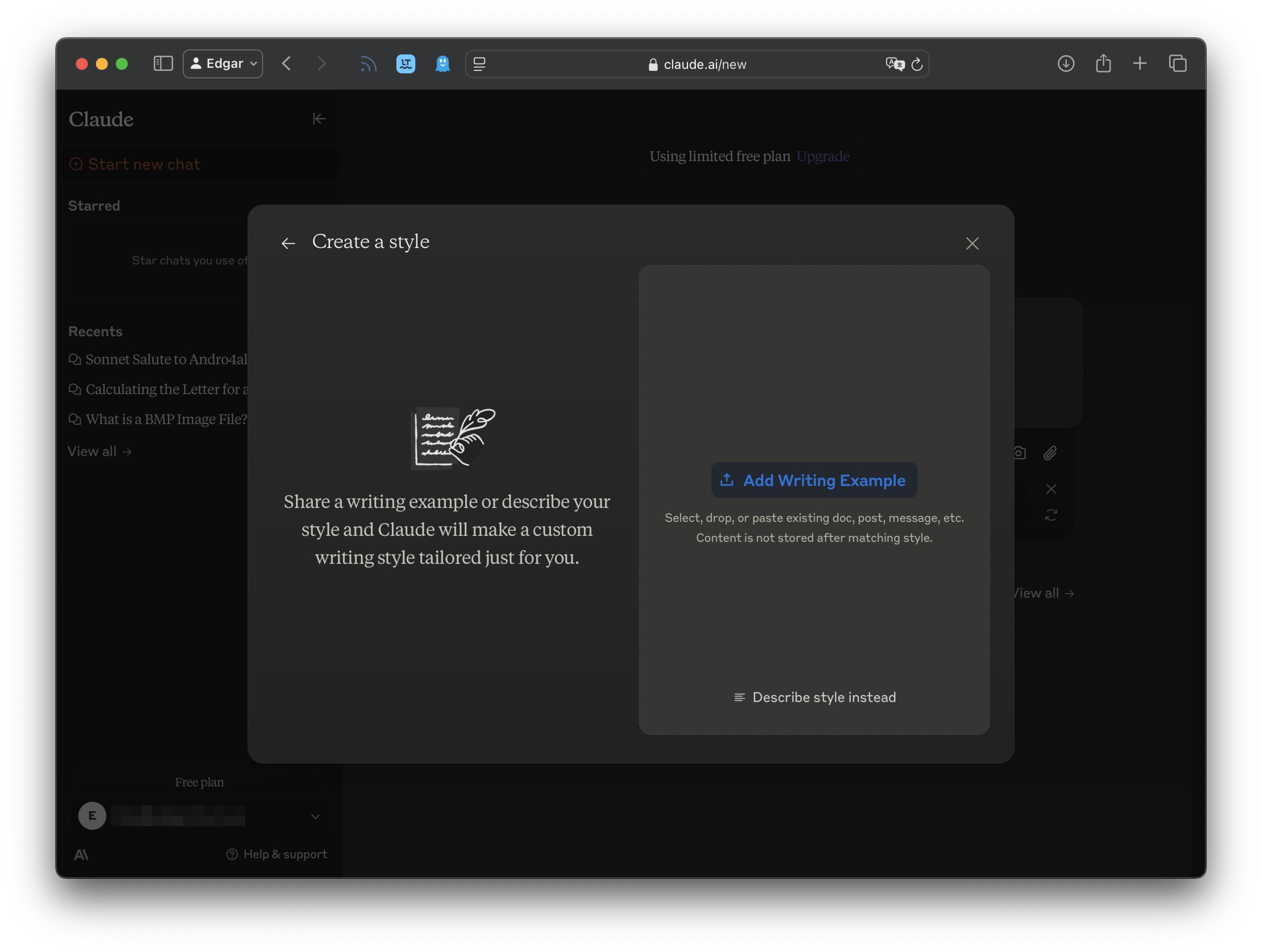Choose Describe style instead
The height and width of the screenshot is (952, 1262).
814,697
